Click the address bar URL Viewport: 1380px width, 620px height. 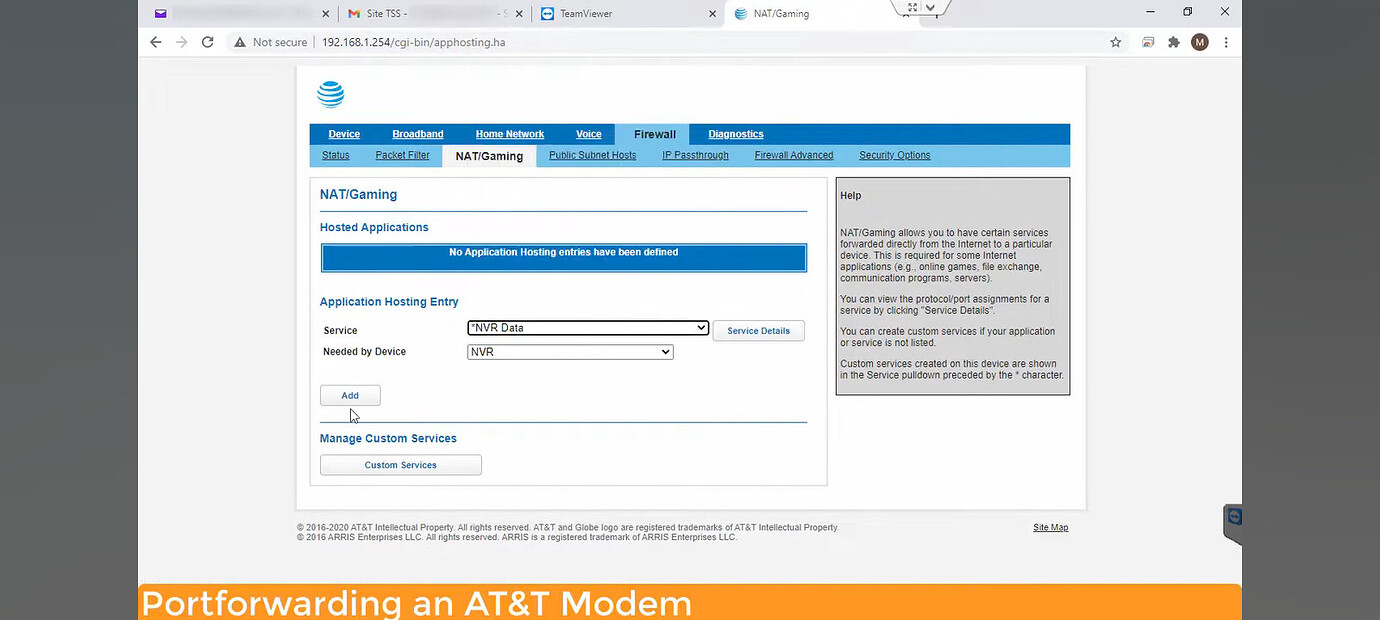414,42
